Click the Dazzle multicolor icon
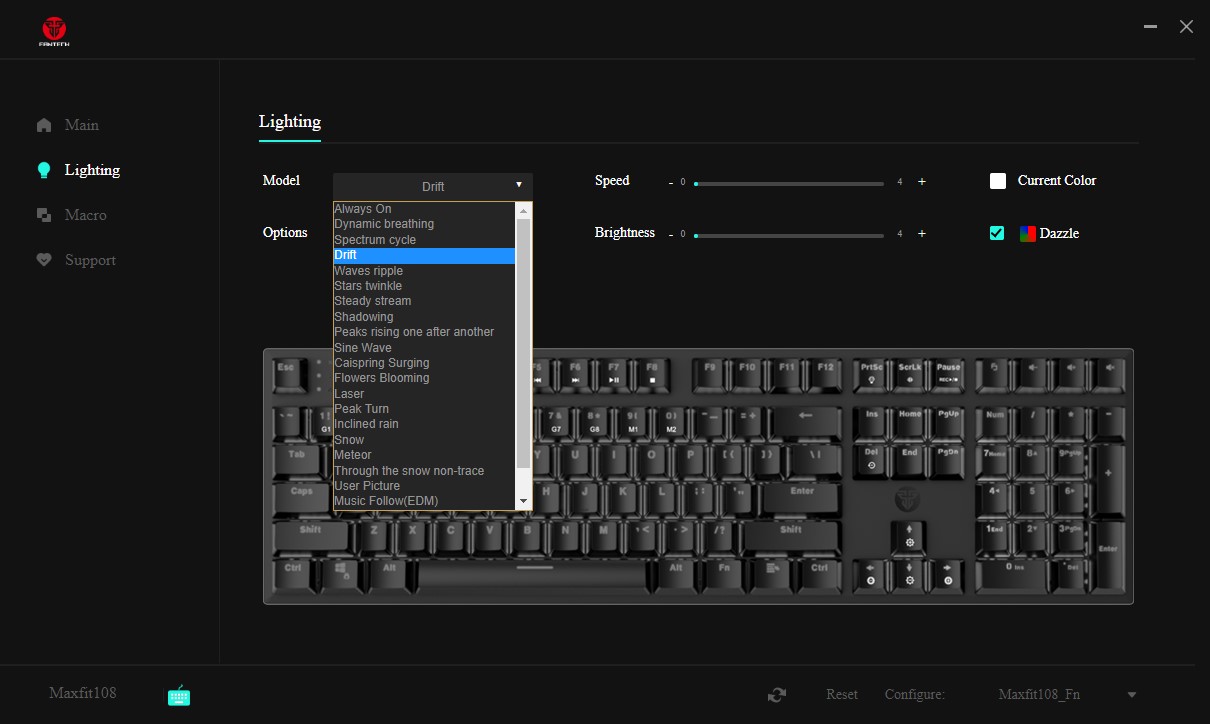 1027,234
